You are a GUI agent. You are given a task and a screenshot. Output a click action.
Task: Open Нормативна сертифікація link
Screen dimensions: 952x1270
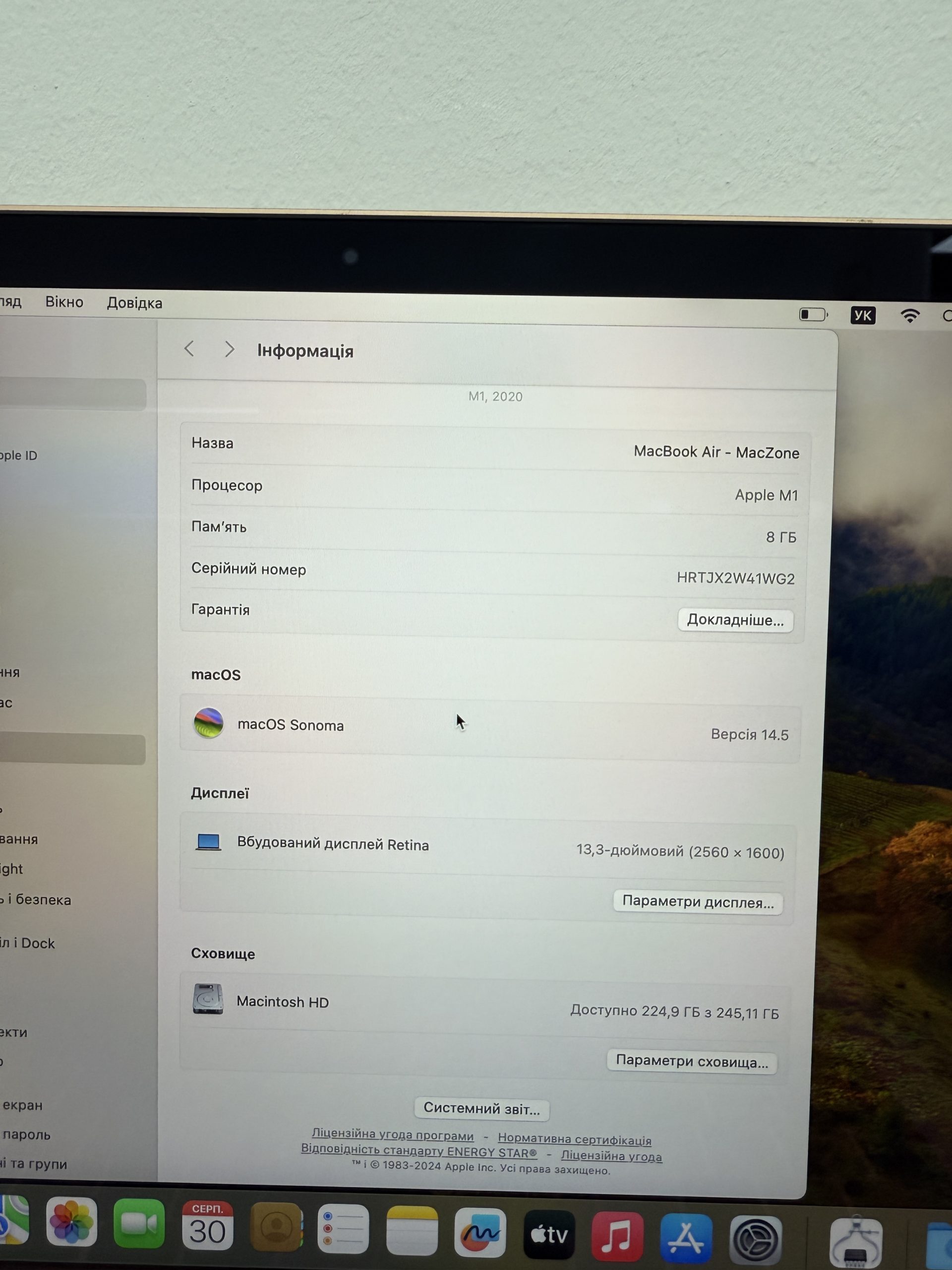pos(574,1139)
